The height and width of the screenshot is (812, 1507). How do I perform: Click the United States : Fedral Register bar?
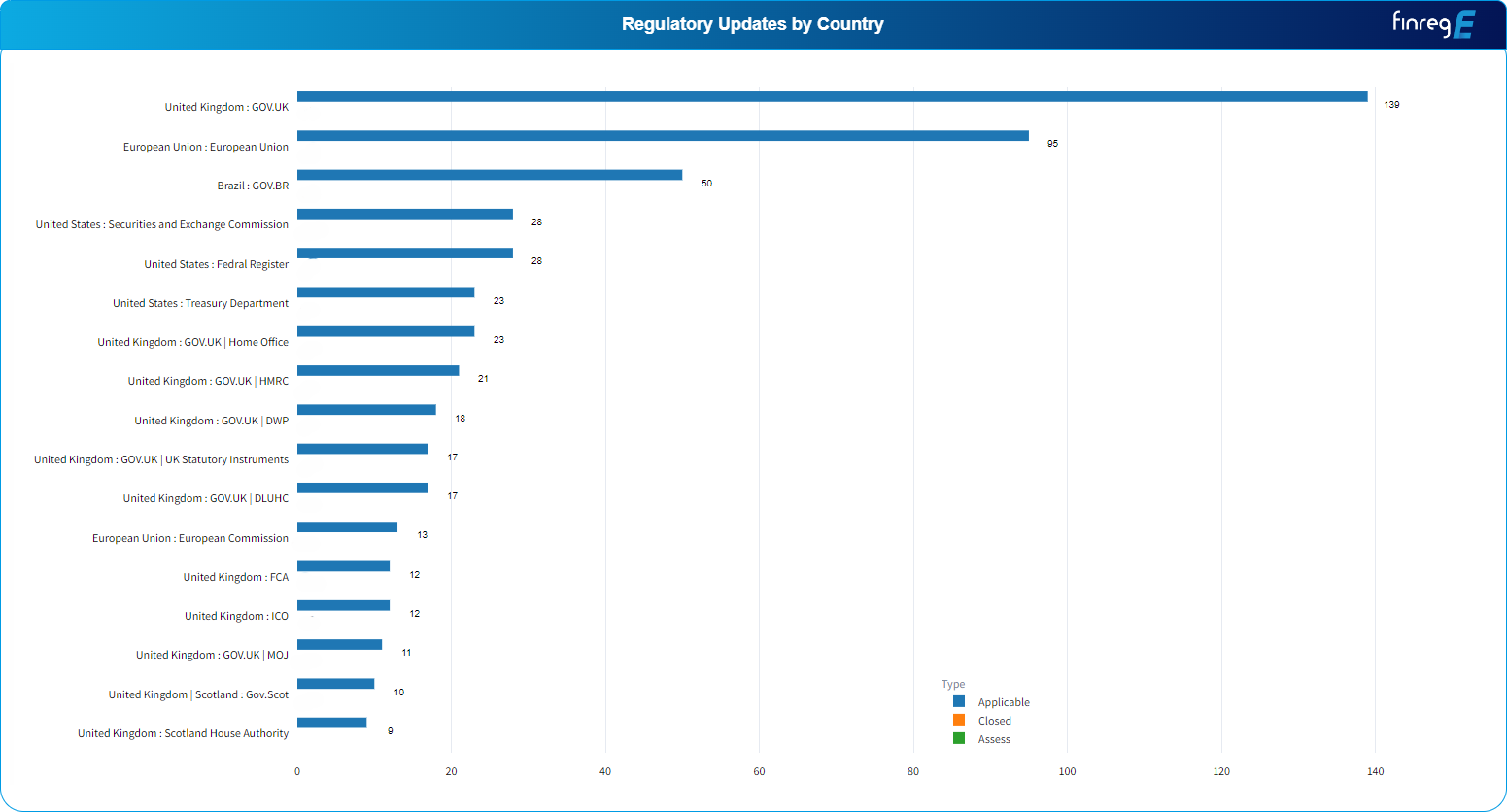coord(405,253)
